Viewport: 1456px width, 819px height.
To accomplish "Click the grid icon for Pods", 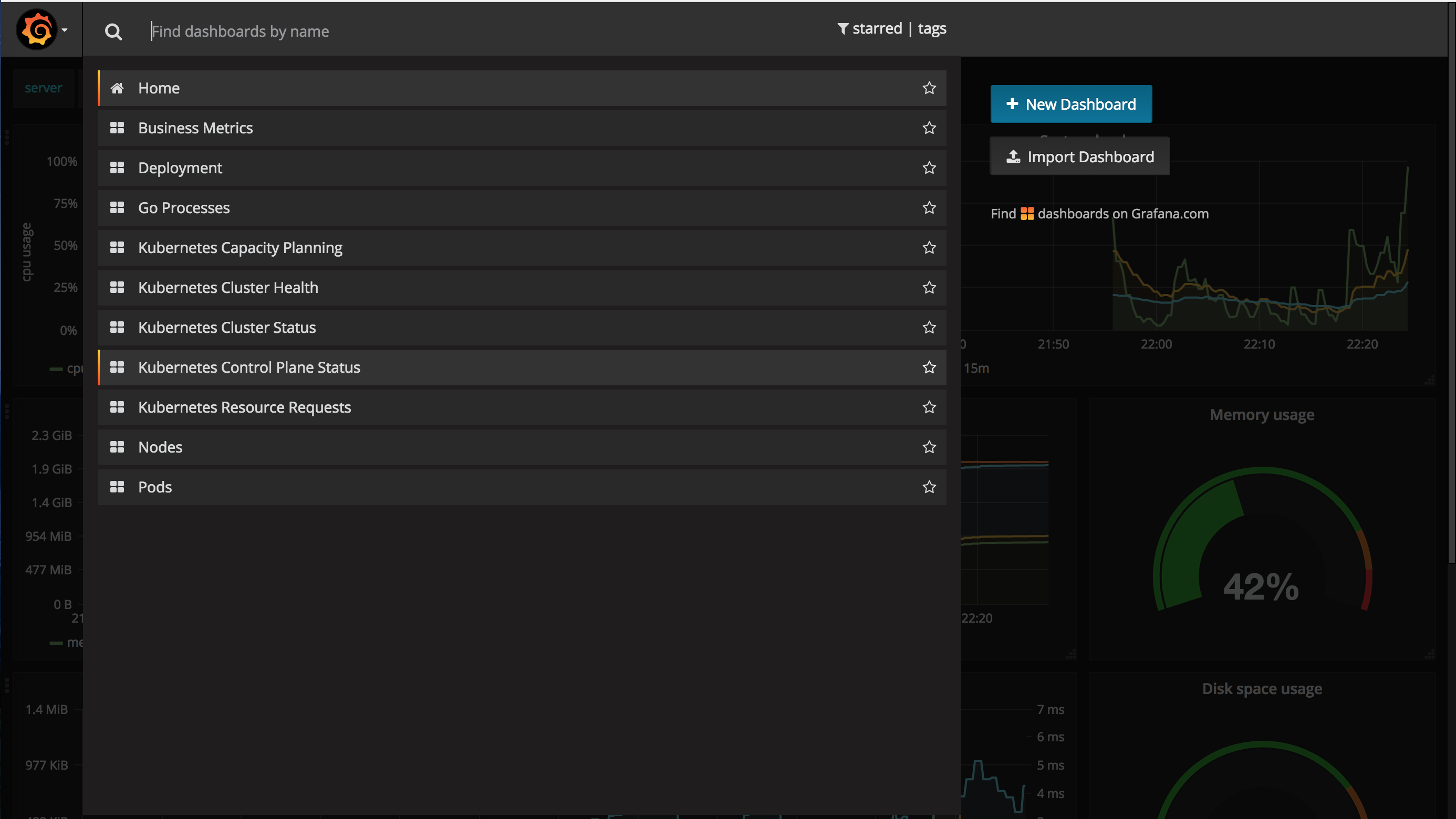I will (117, 487).
